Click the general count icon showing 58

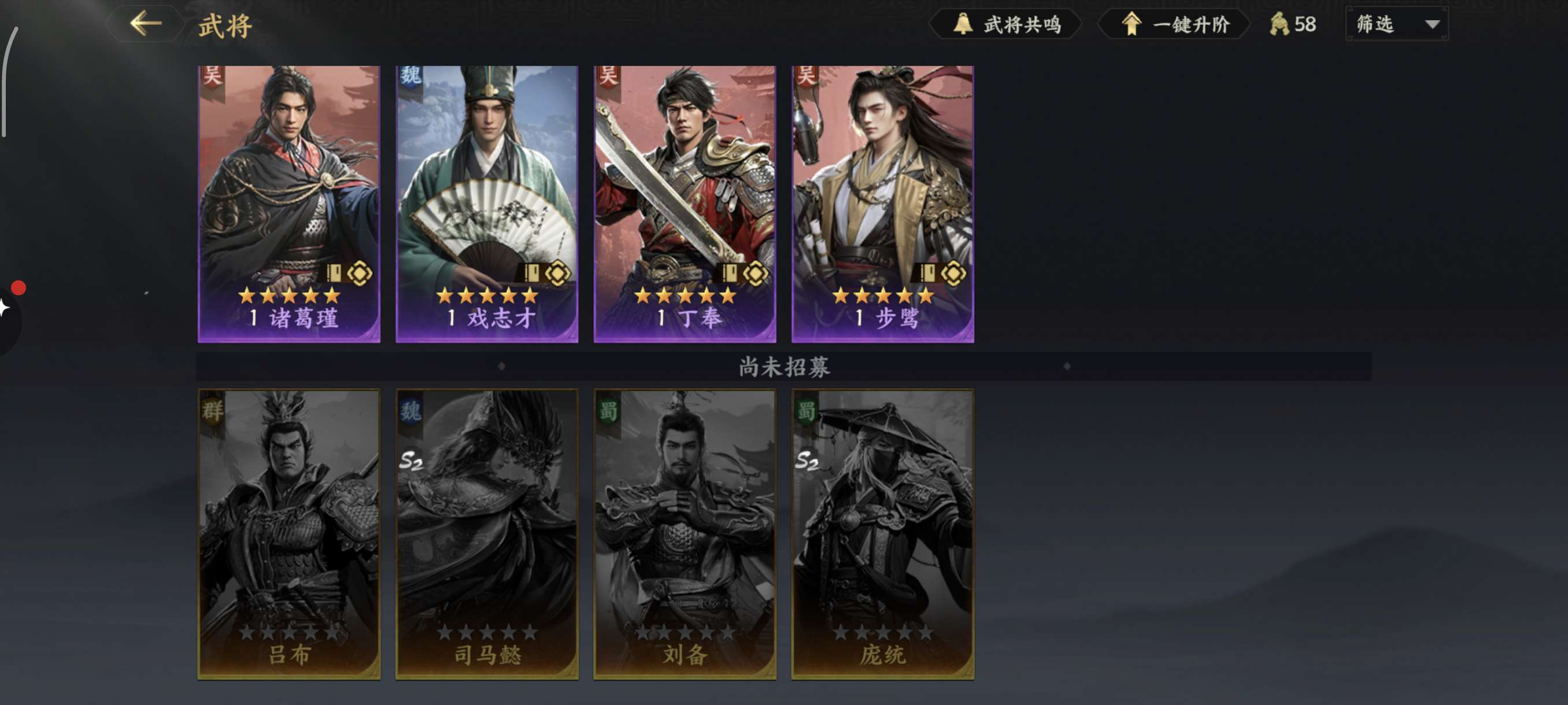point(1292,24)
